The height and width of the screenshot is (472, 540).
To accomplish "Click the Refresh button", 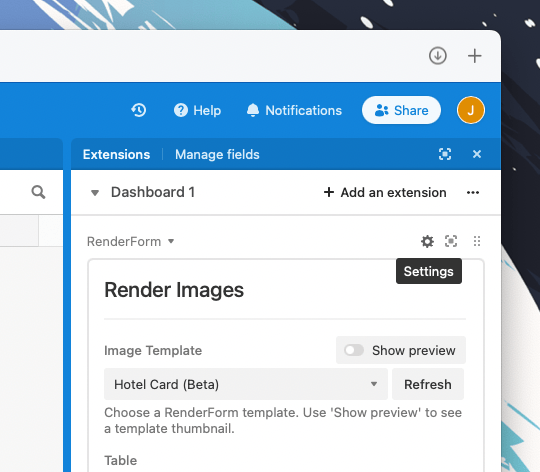I will (x=428, y=384).
